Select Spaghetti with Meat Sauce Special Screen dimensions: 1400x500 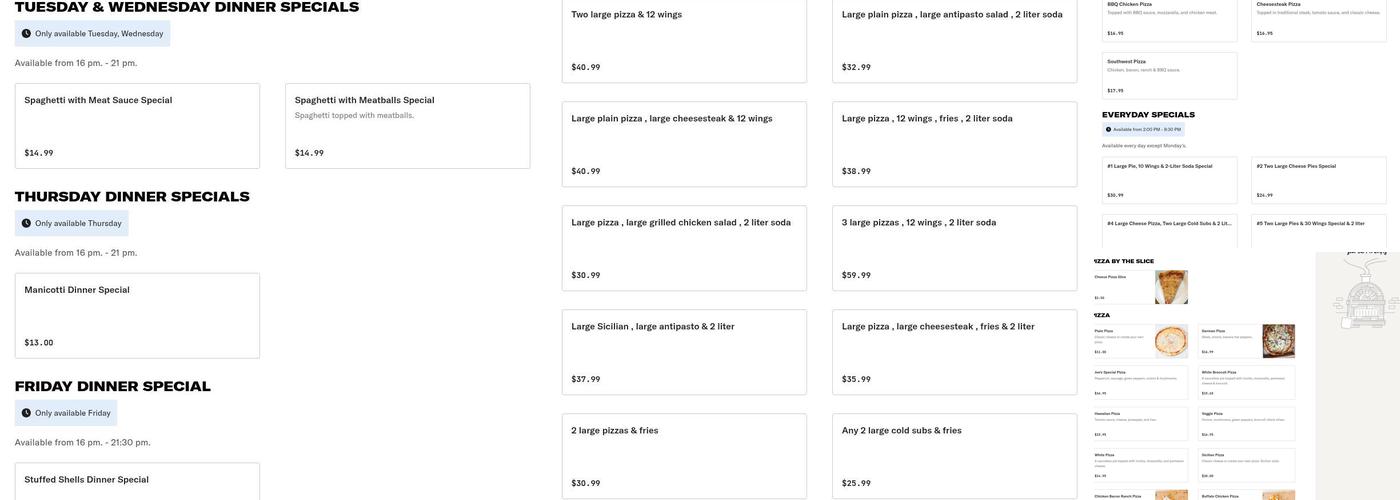pyautogui.click(x=137, y=126)
